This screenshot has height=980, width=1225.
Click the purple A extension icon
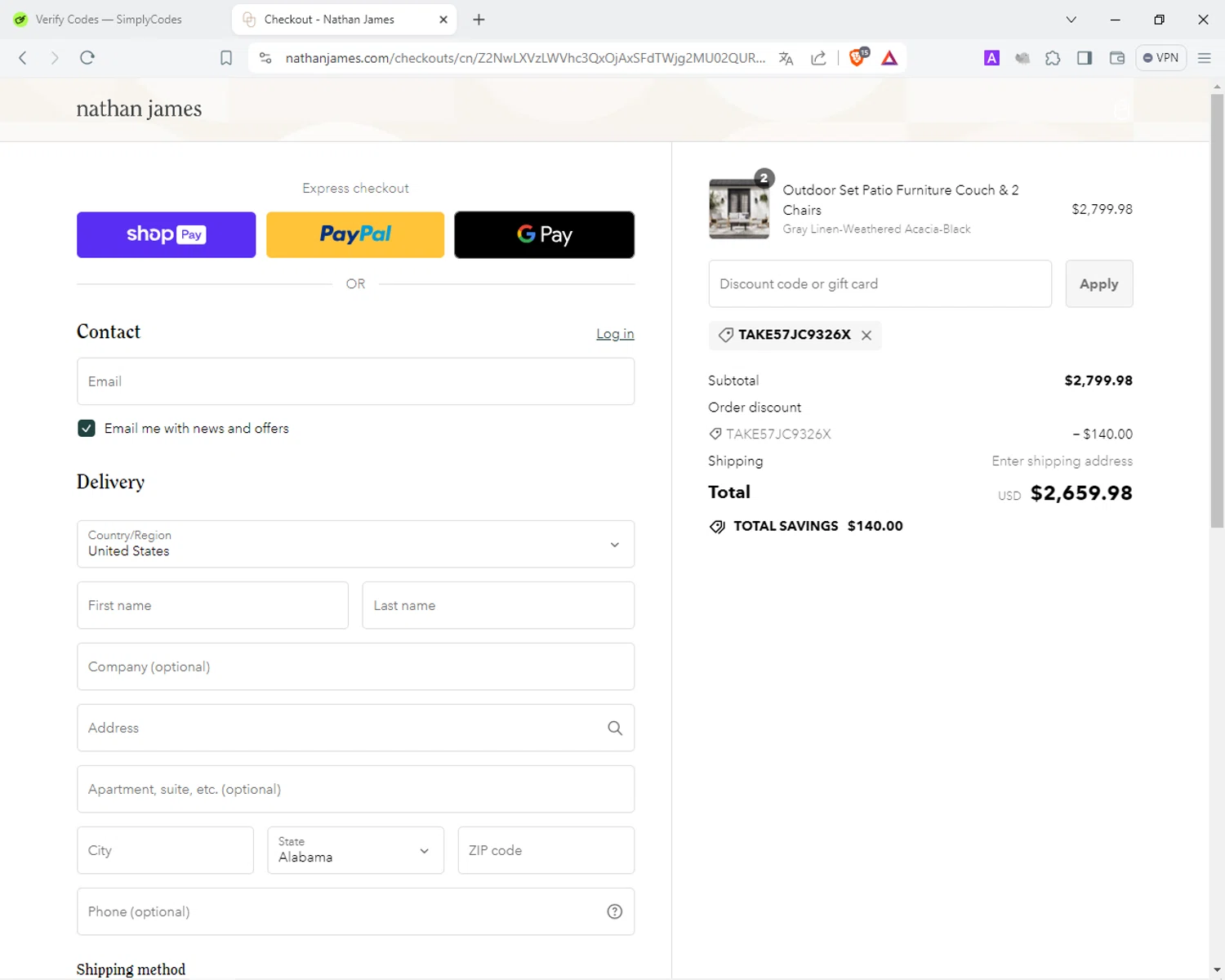click(x=991, y=58)
